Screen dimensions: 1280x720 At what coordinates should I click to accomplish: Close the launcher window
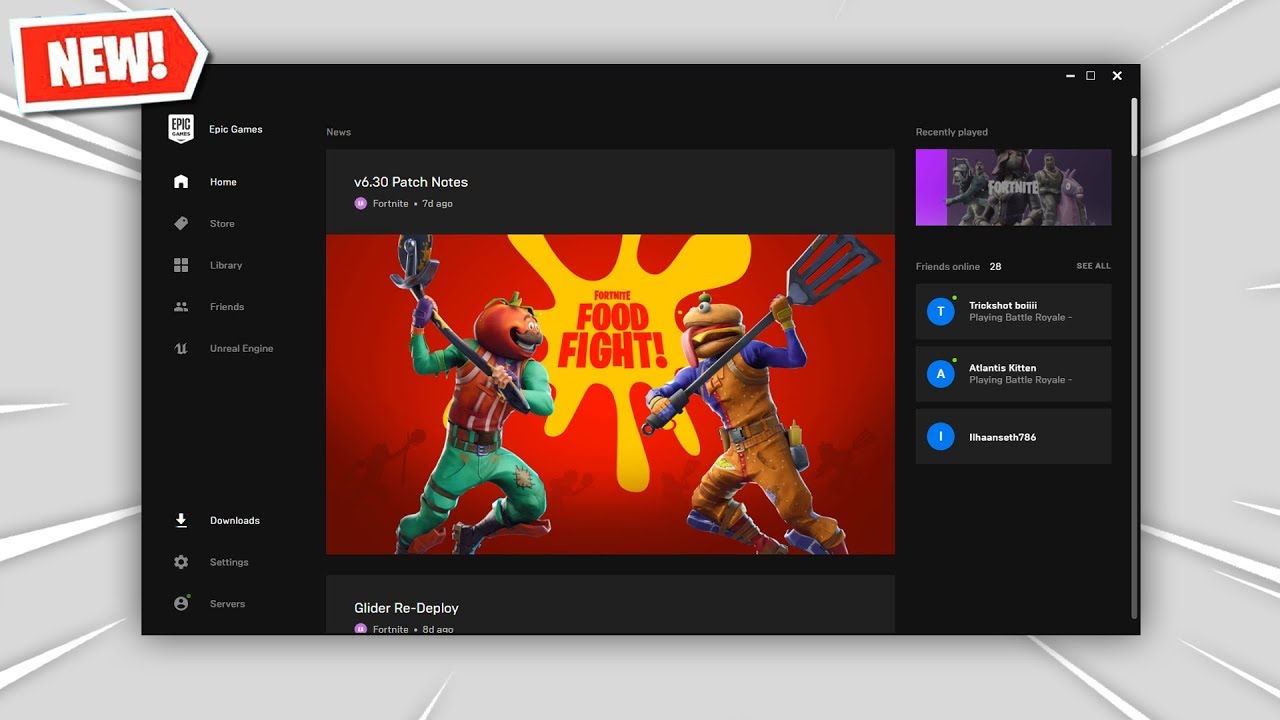[x=1117, y=76]
